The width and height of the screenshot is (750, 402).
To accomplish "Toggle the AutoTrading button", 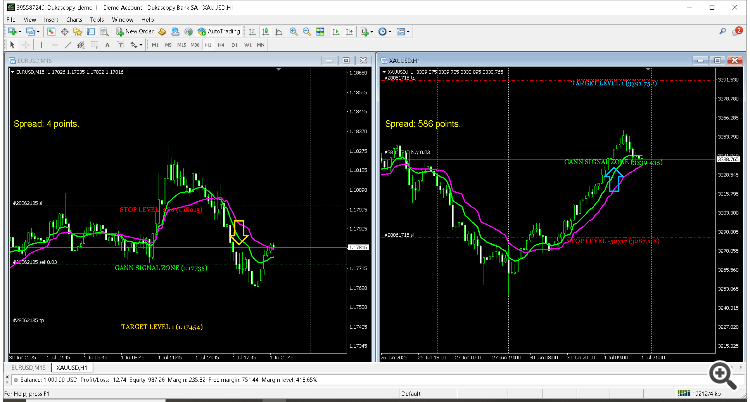I will coord(219,32).
